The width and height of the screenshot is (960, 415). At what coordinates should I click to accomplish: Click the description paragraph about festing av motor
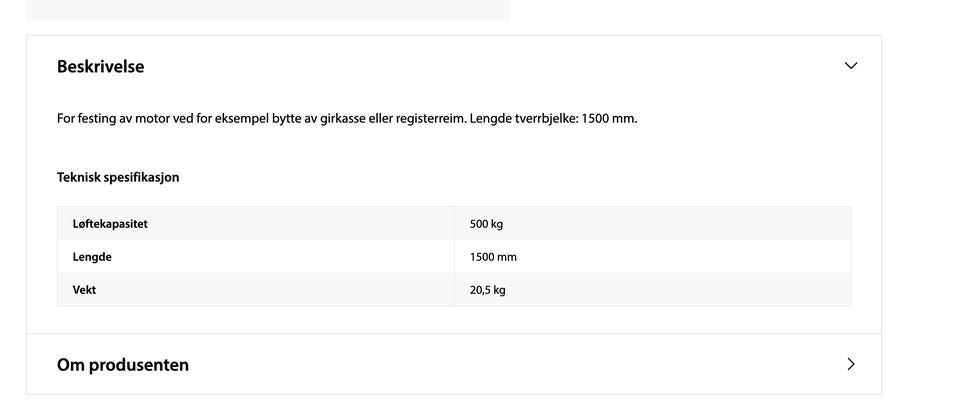point(347,119)
